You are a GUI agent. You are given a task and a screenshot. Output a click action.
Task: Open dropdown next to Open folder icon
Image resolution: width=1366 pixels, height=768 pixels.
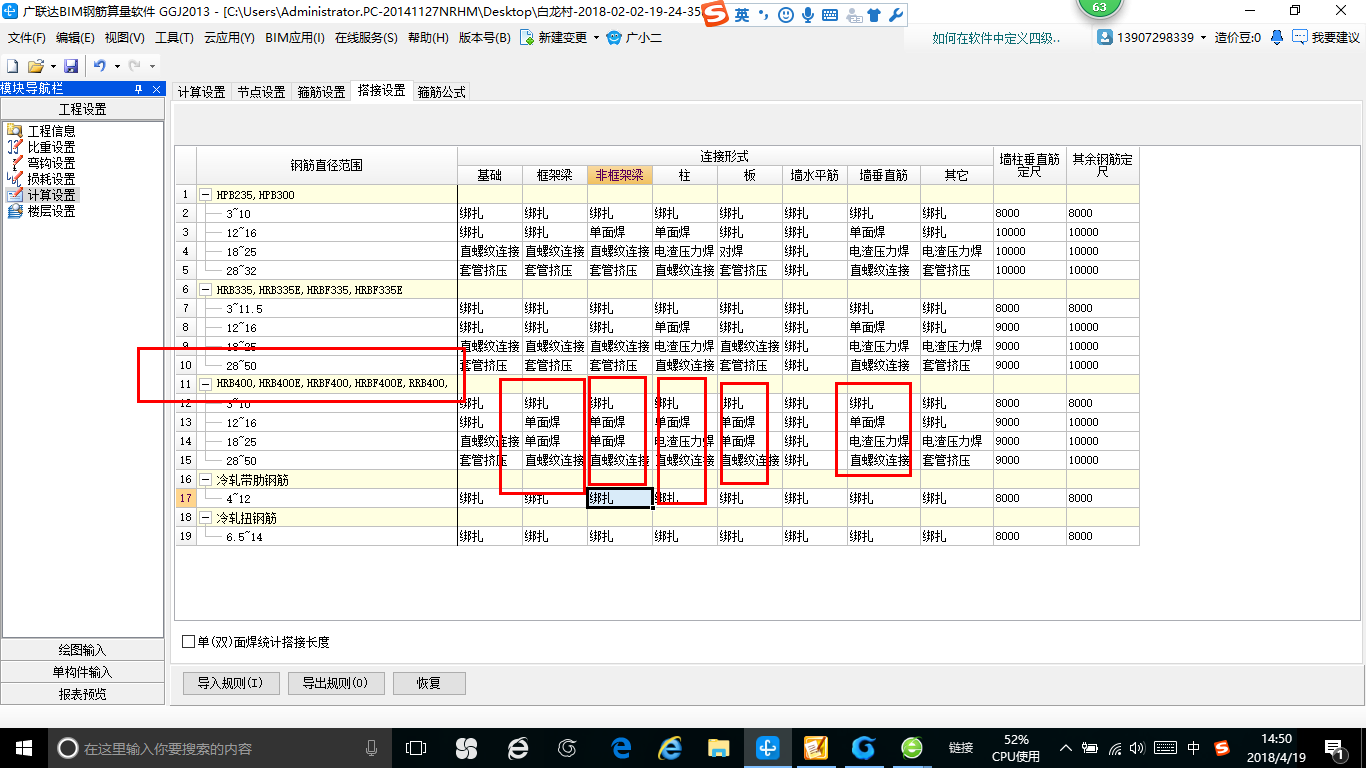coord(52,66)
